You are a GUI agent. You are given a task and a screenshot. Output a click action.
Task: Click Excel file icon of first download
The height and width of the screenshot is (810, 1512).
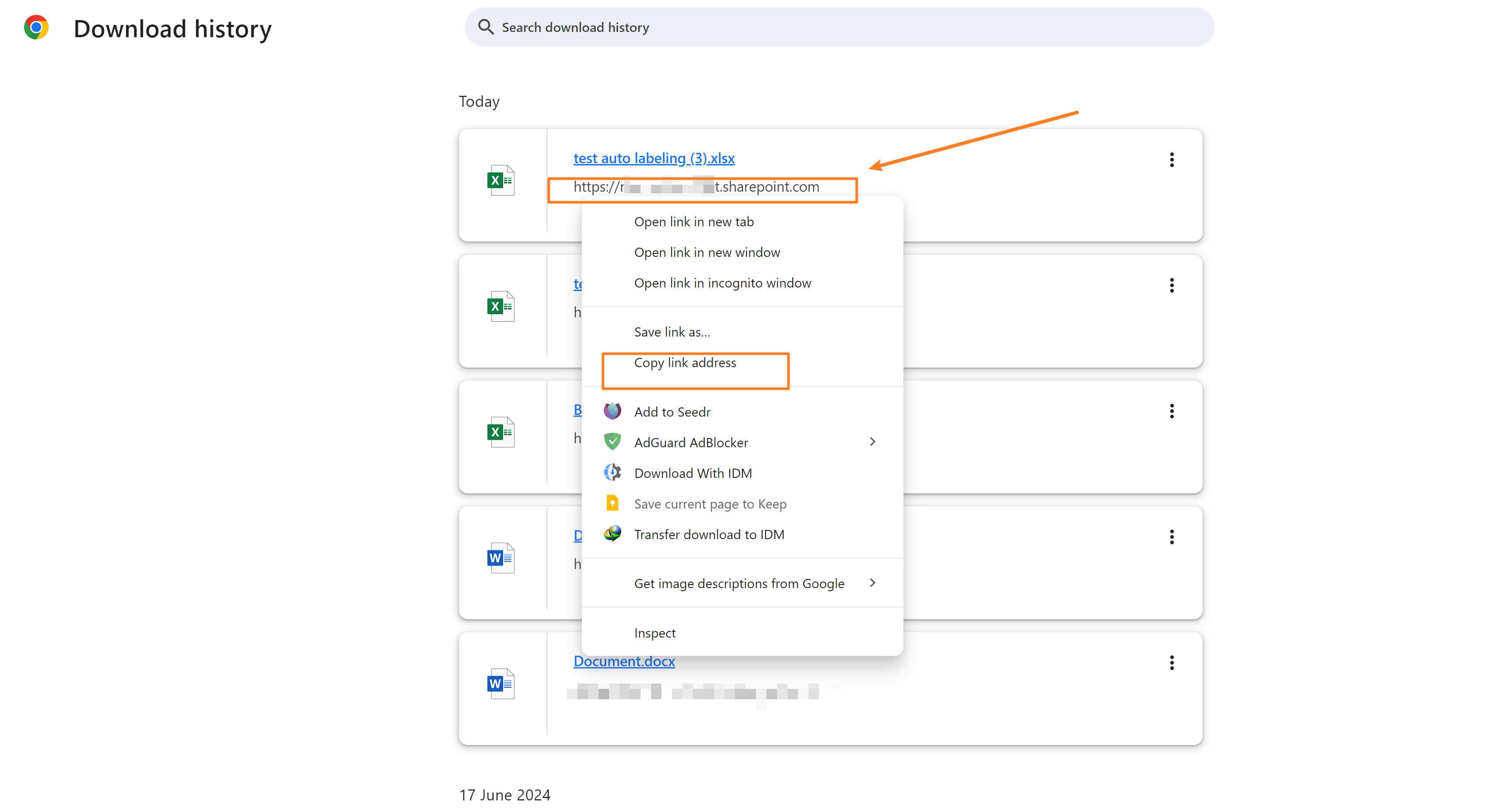click(500, 180)
